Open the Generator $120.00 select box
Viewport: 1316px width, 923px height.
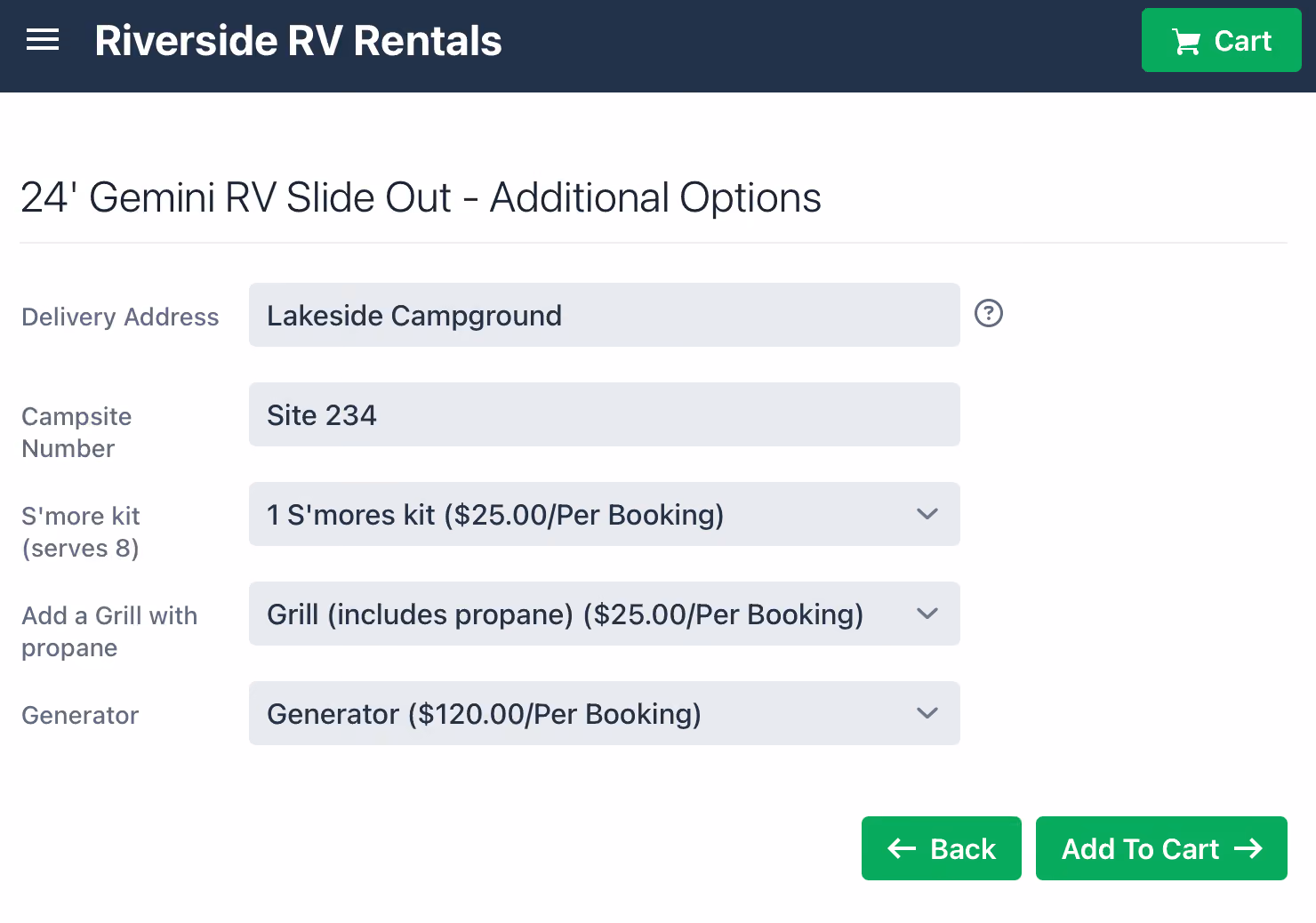pos(605,713)
